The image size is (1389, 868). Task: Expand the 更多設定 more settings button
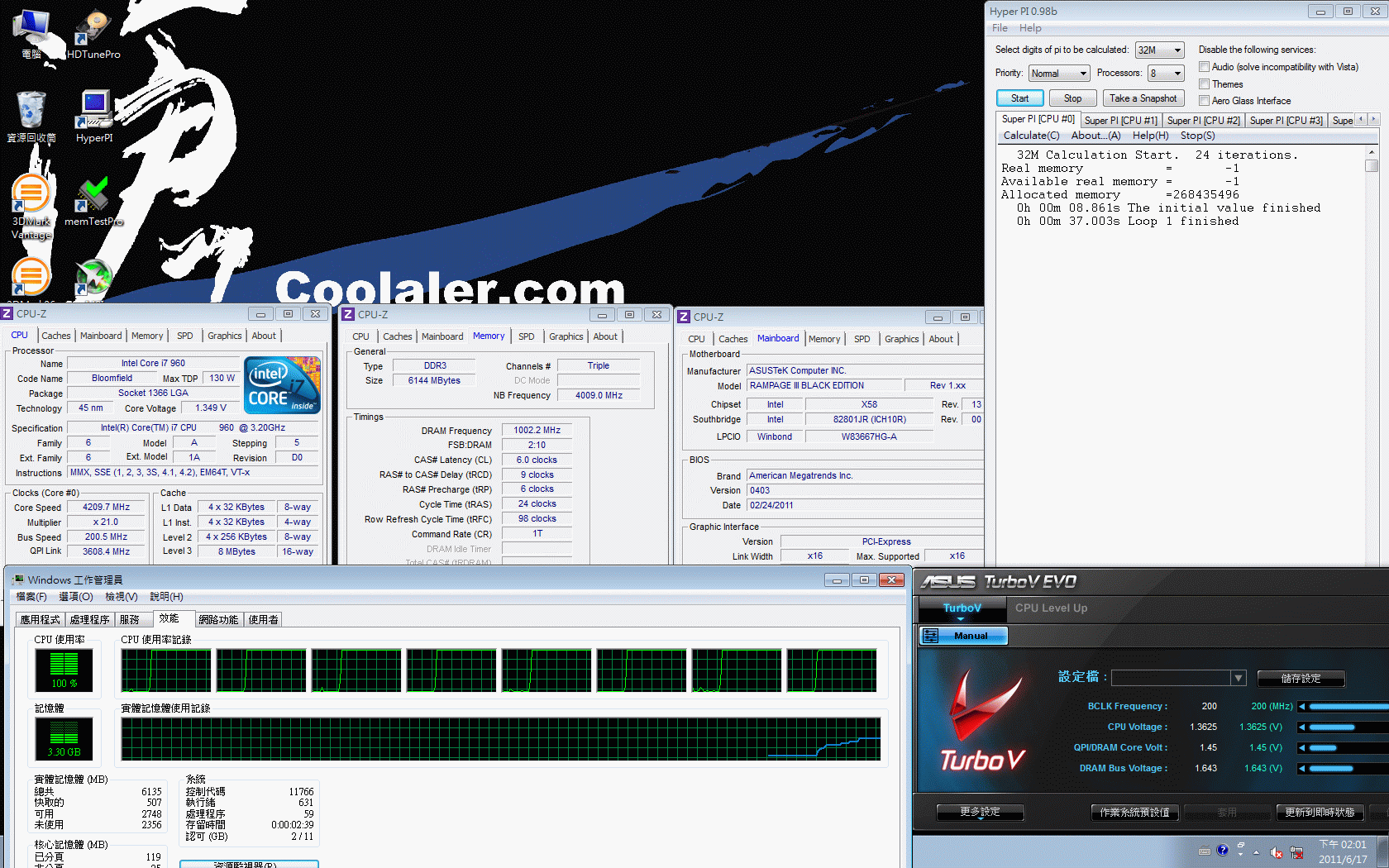[x=980, y=813]
